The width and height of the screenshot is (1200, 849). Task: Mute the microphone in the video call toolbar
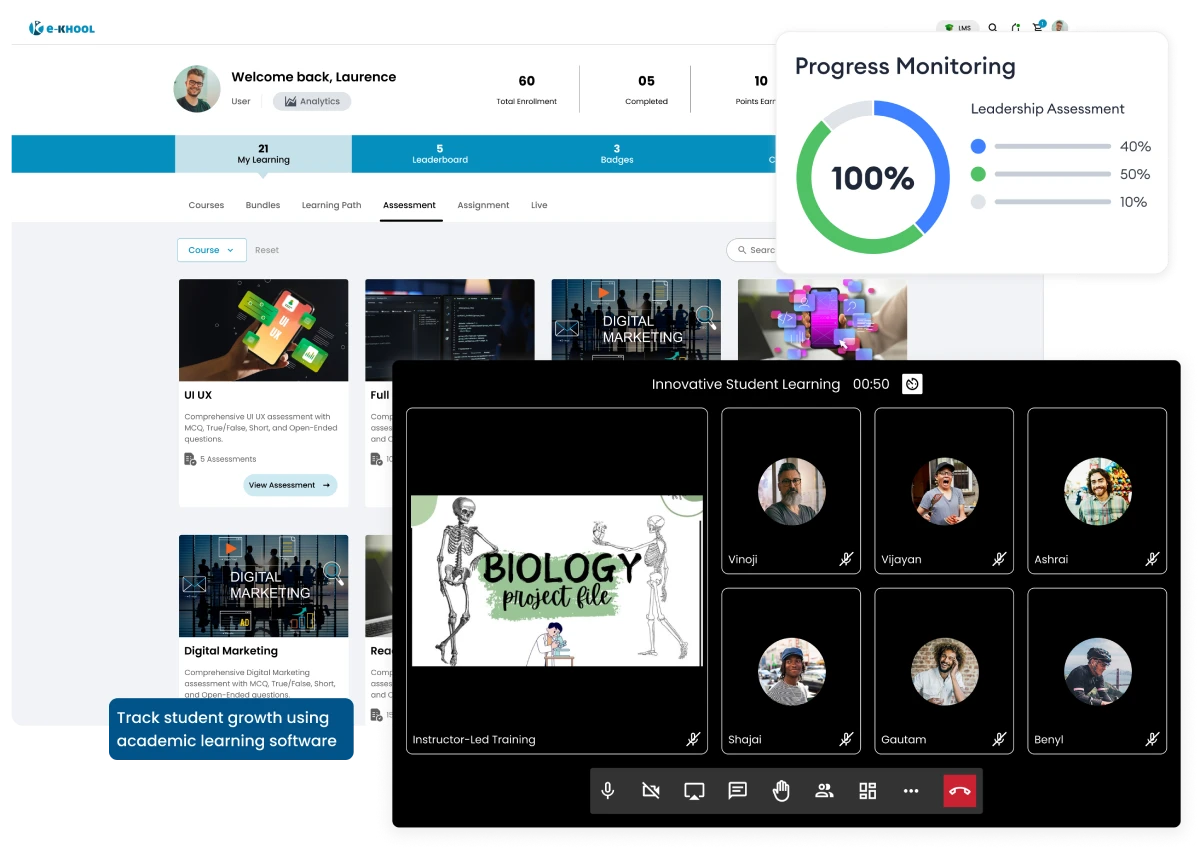point(607,790)
